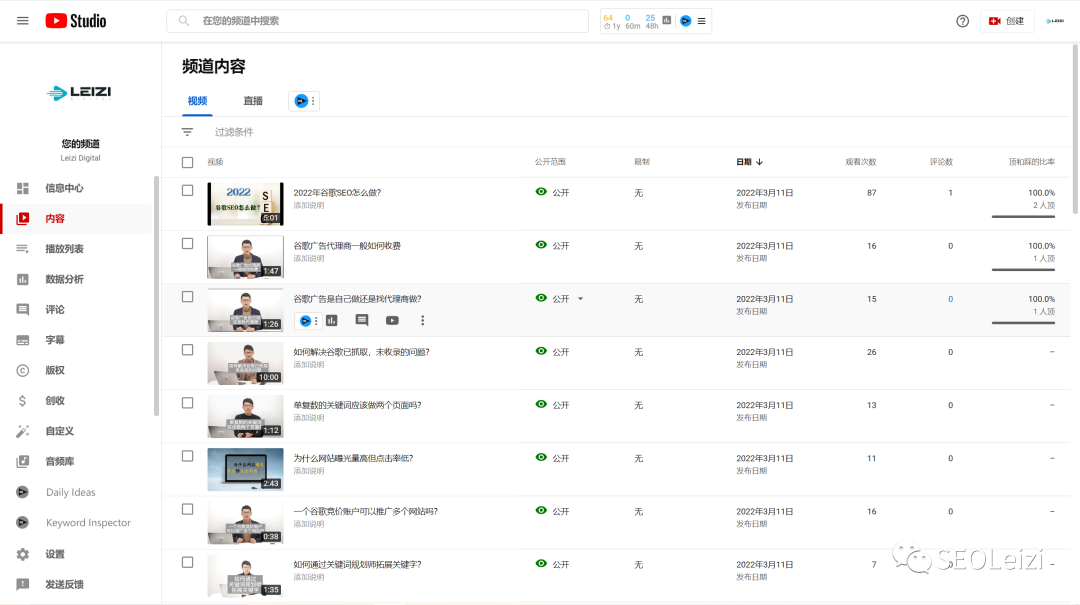Open thumbnail of 2022年谷歌SEO video

(245, 204)
